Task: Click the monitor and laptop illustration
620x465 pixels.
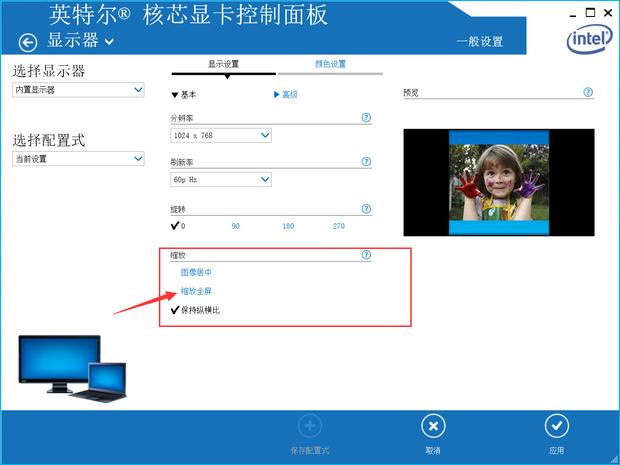Action: tap(72, 369)
